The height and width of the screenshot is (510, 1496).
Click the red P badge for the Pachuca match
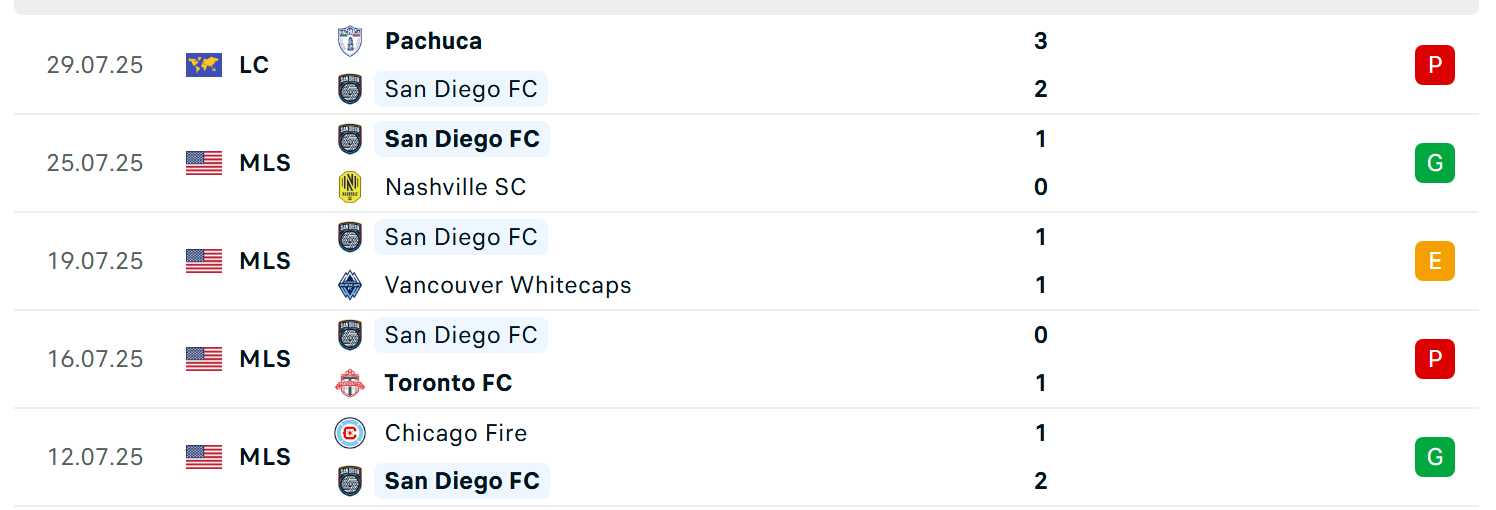coord(1434,65)
